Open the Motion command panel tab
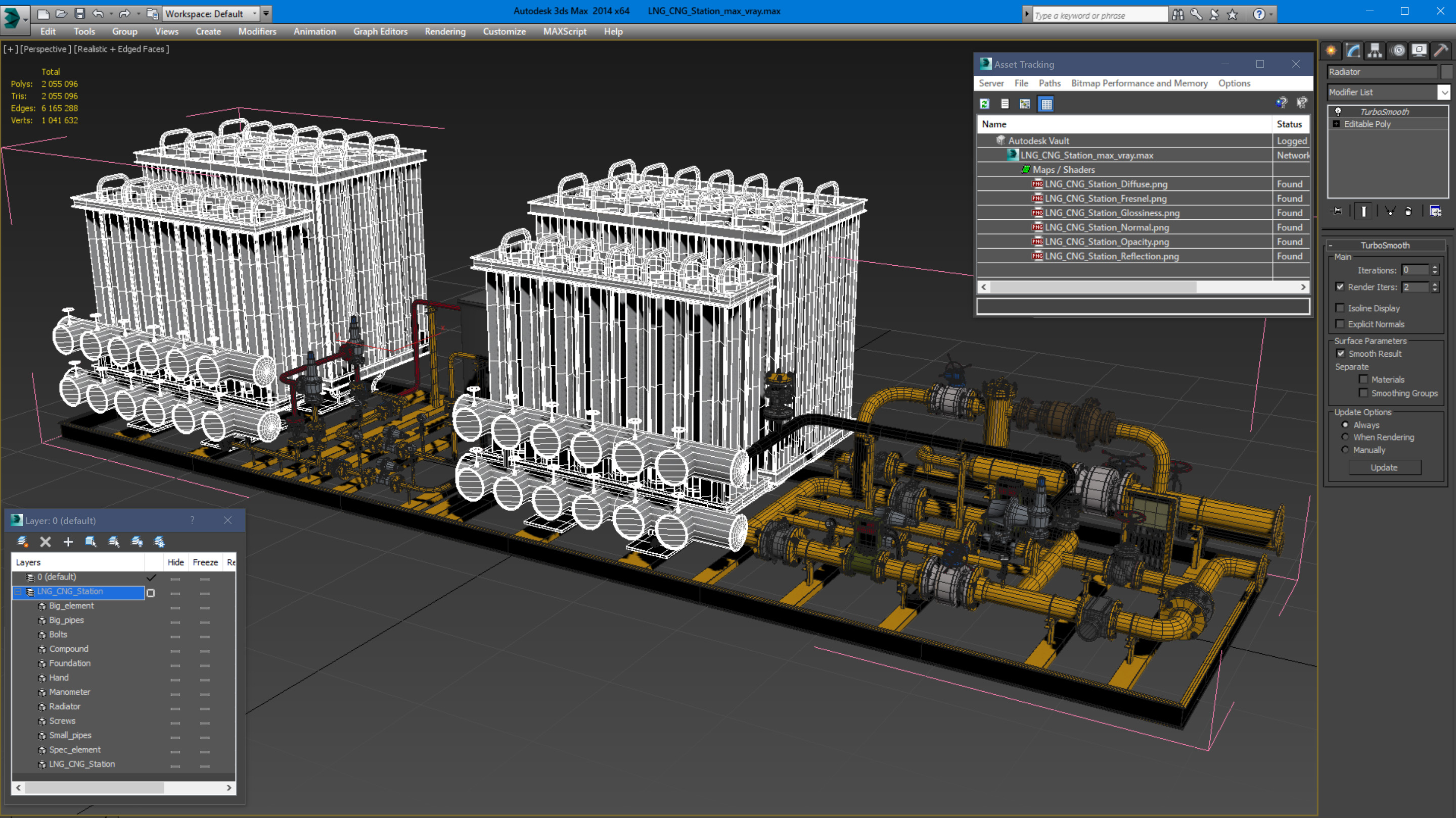Screen dimensions: 1456x818 [x=1397, y=51]
